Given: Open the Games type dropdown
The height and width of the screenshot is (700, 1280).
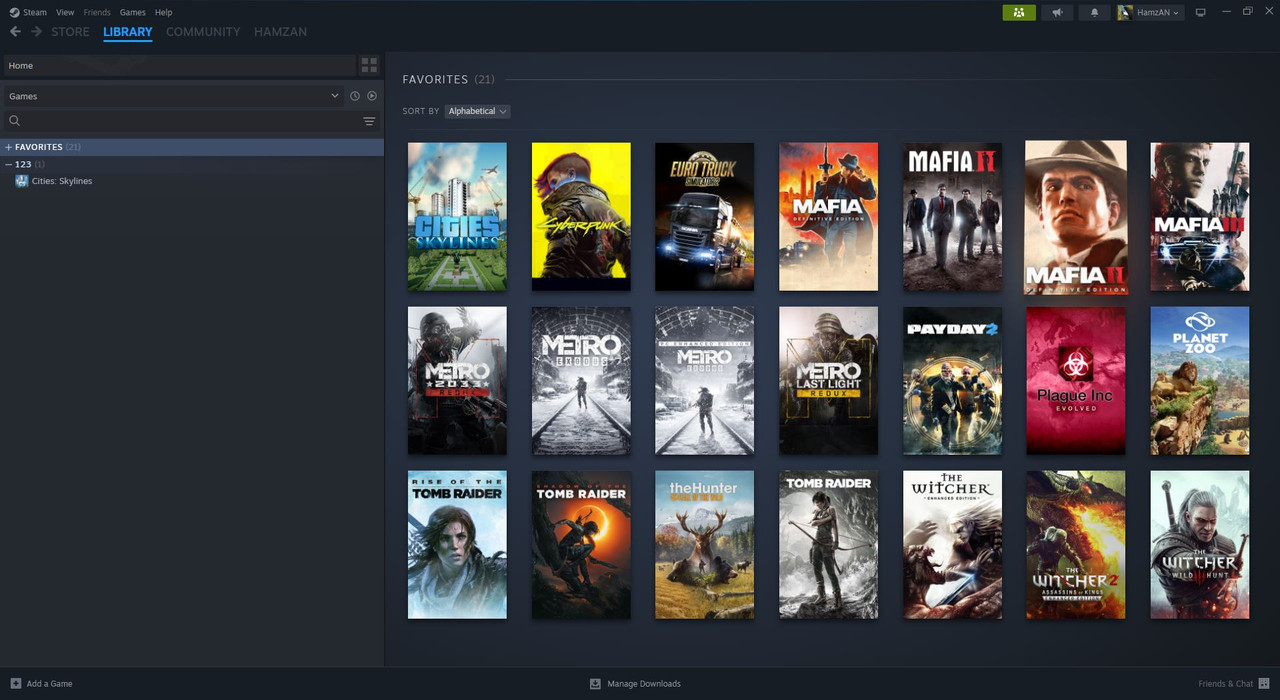Looking at the screenshot, I should [x=173, y=96].
